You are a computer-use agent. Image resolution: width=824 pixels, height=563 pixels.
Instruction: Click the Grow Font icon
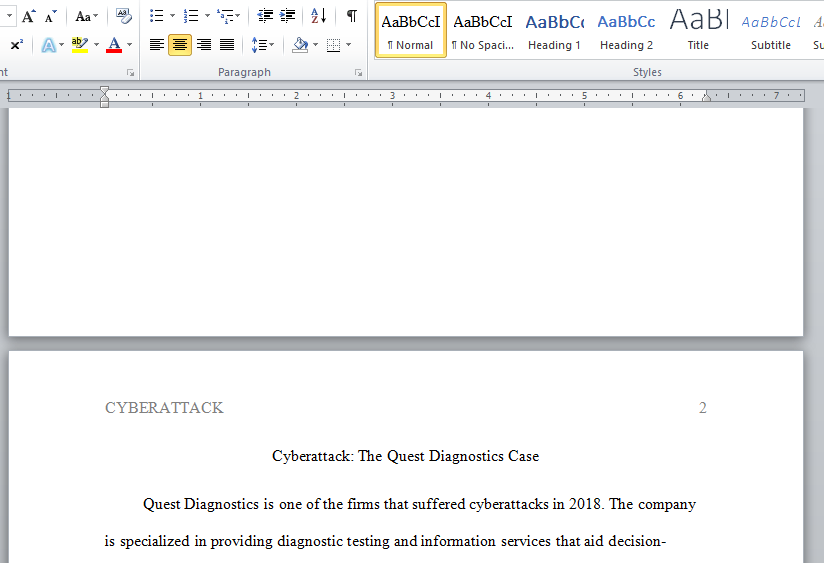(x=28, y=16)
